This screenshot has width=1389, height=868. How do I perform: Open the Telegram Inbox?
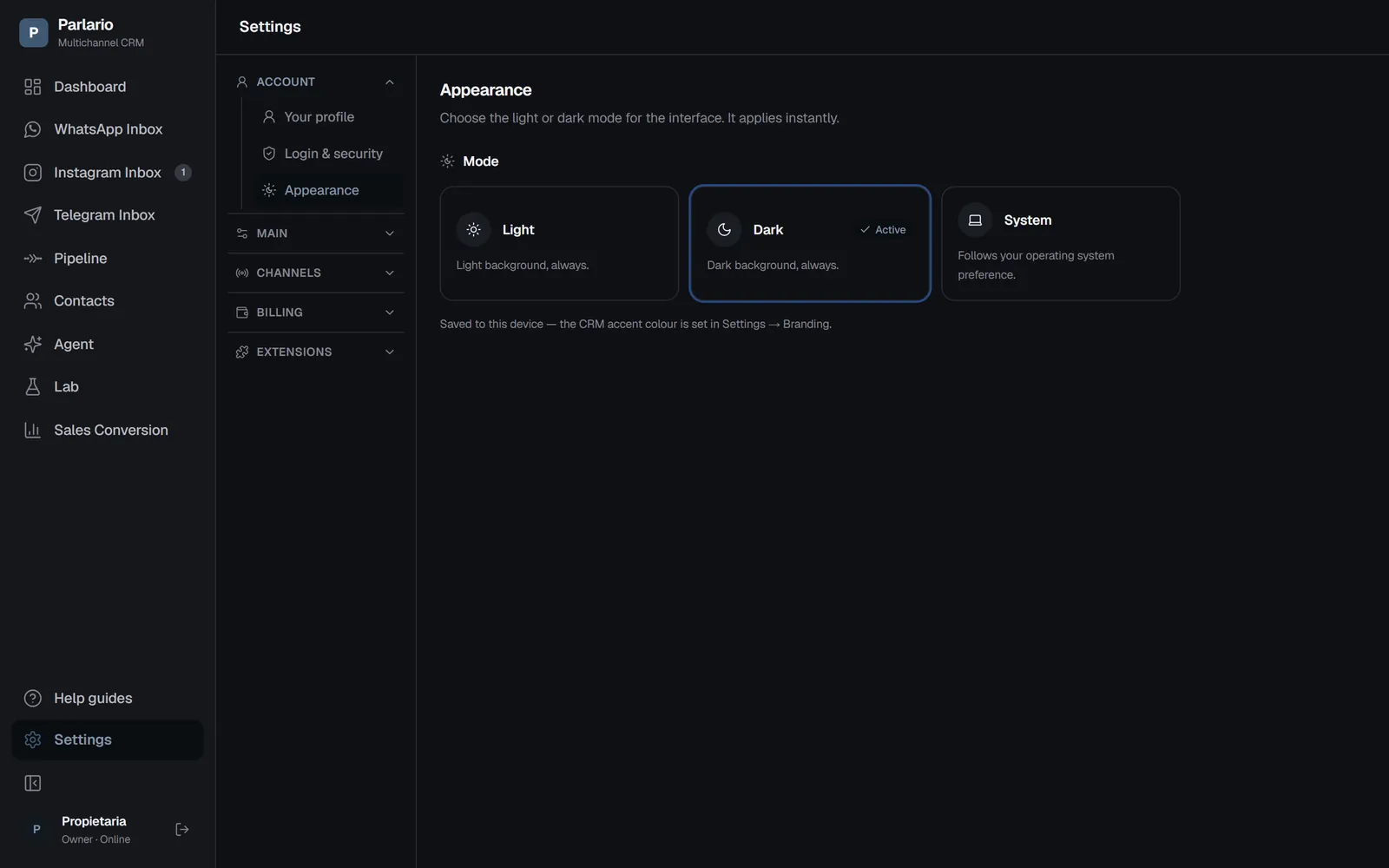pos(108,215)
